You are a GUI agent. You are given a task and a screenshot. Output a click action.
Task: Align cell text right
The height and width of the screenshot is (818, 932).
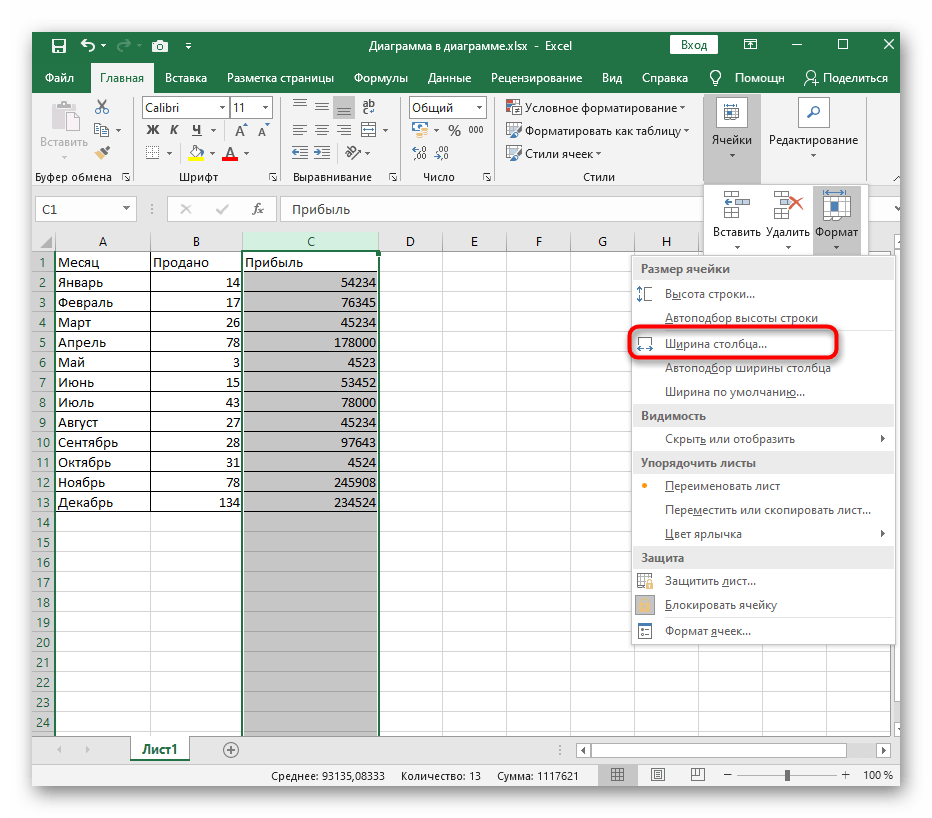pyautogui.click(x=344, y=130)
